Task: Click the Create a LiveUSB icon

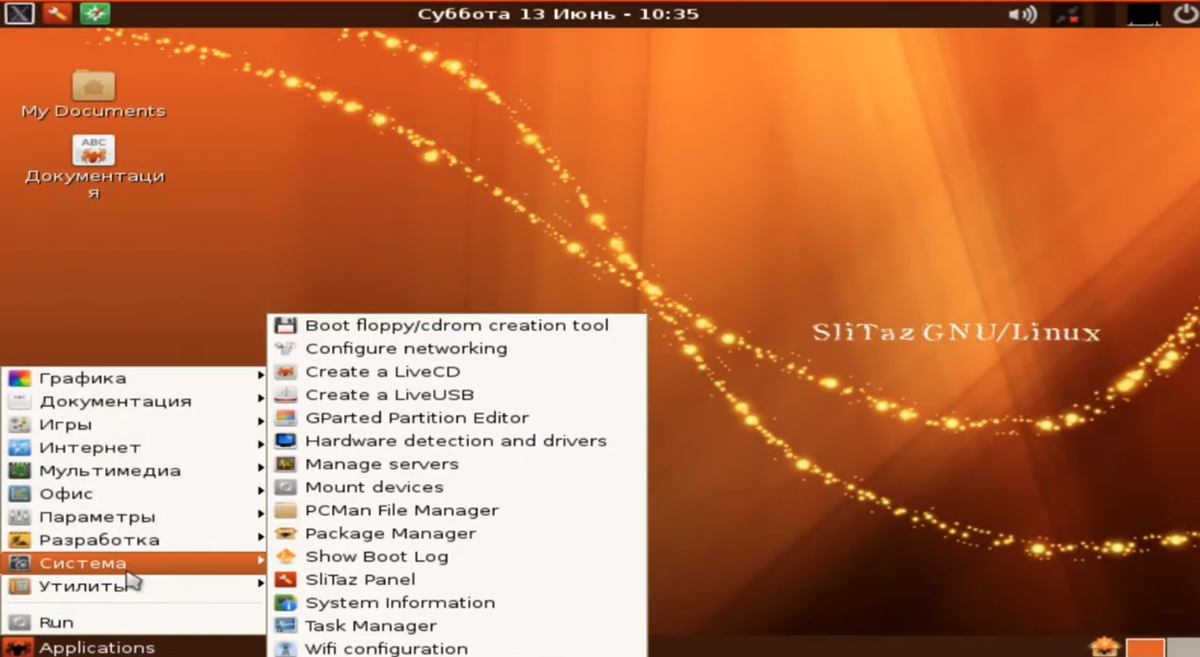Action: pyautogui.click(x=286, y=394)
